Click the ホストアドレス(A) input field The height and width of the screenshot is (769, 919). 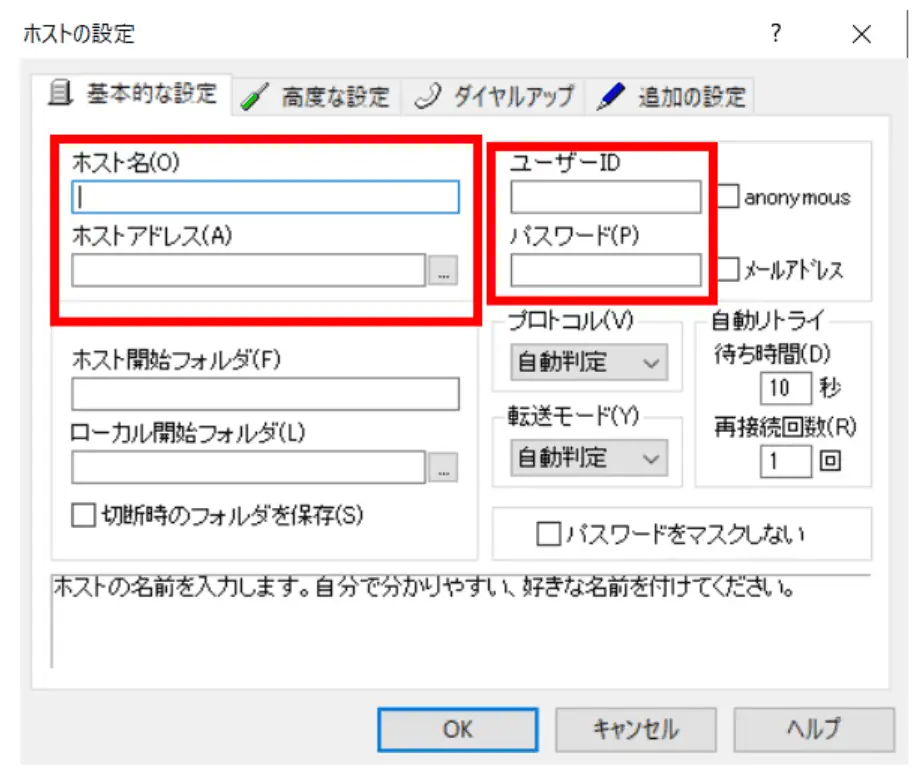(x=249, y=270)
